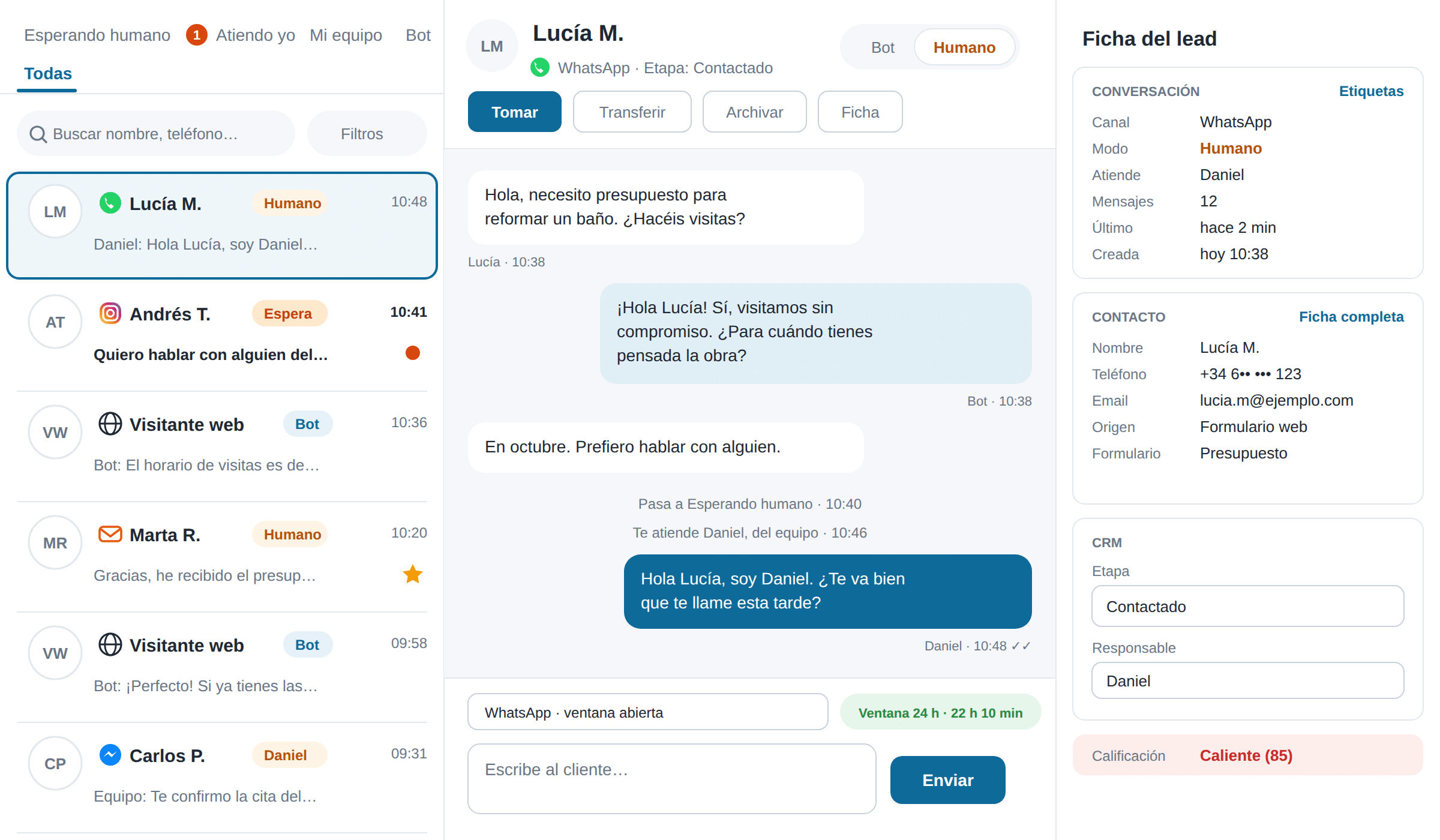
Task: Click the Instagram icon beside Andrés T.
Action: (110, 313)
